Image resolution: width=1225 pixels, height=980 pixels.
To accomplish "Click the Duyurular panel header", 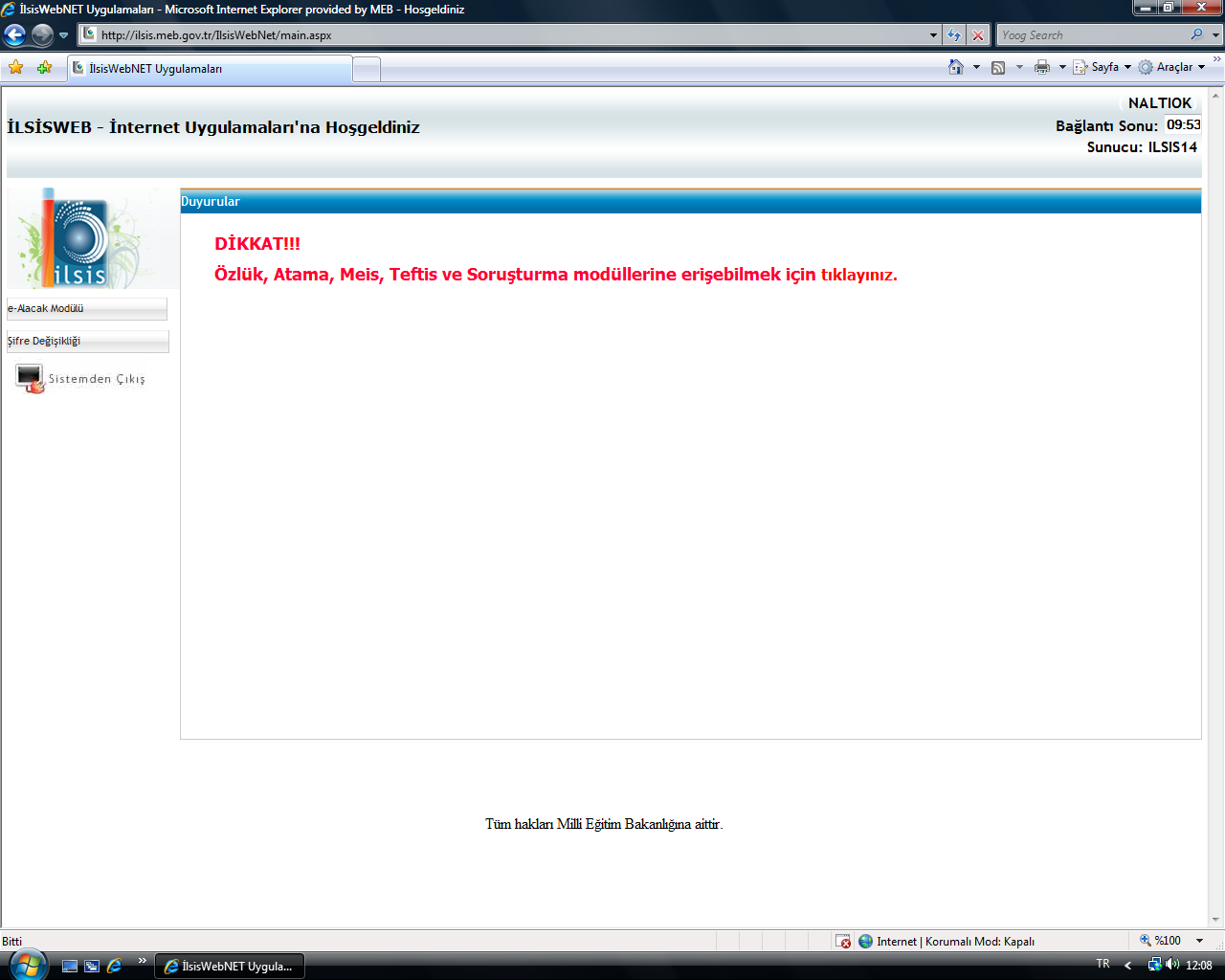I will click(690, 201).
